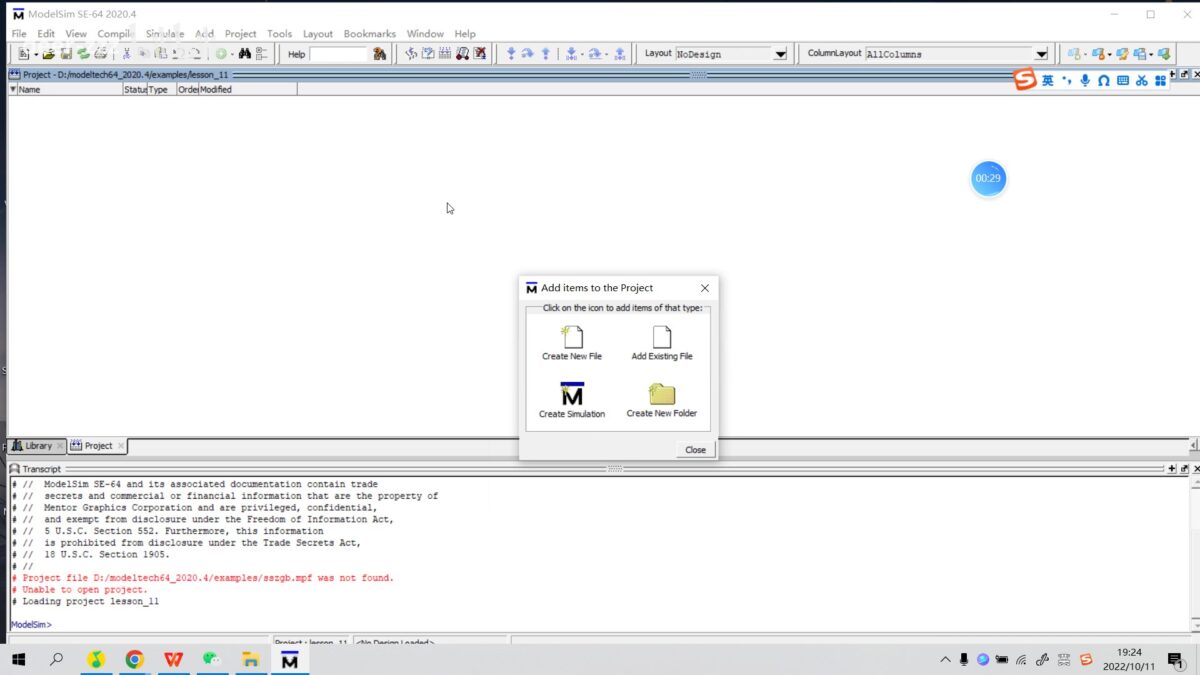This screenshot has width=1200, height=675.
Task: Zoom the Transcript pane with plus icon
Action: tap(1172, 469)
